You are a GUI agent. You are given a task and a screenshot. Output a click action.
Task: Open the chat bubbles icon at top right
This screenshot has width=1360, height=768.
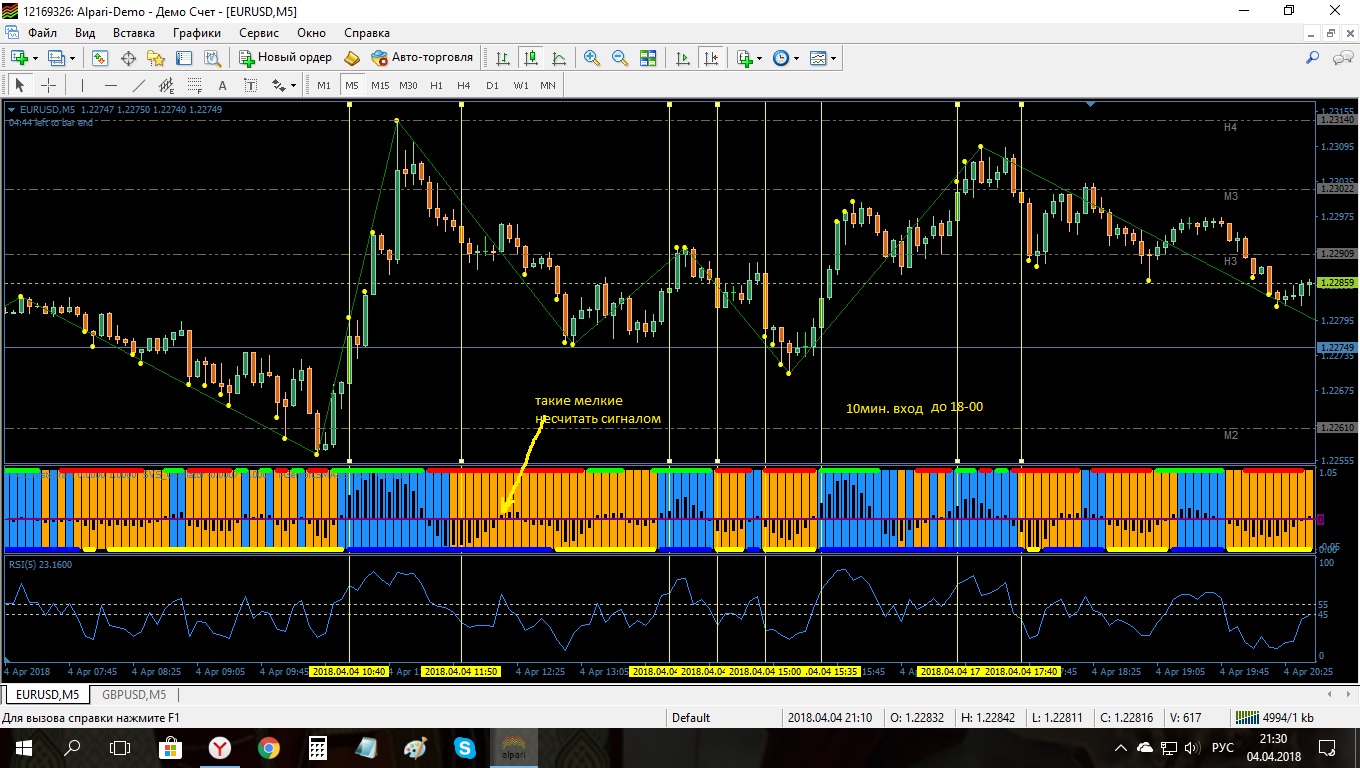tap(1342, 58)
